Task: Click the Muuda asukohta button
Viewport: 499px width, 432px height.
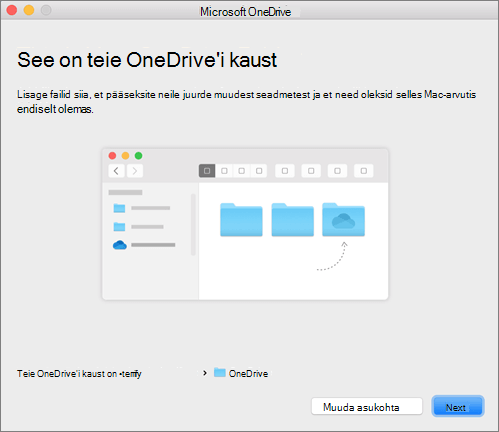Action: tap(367, 407)
